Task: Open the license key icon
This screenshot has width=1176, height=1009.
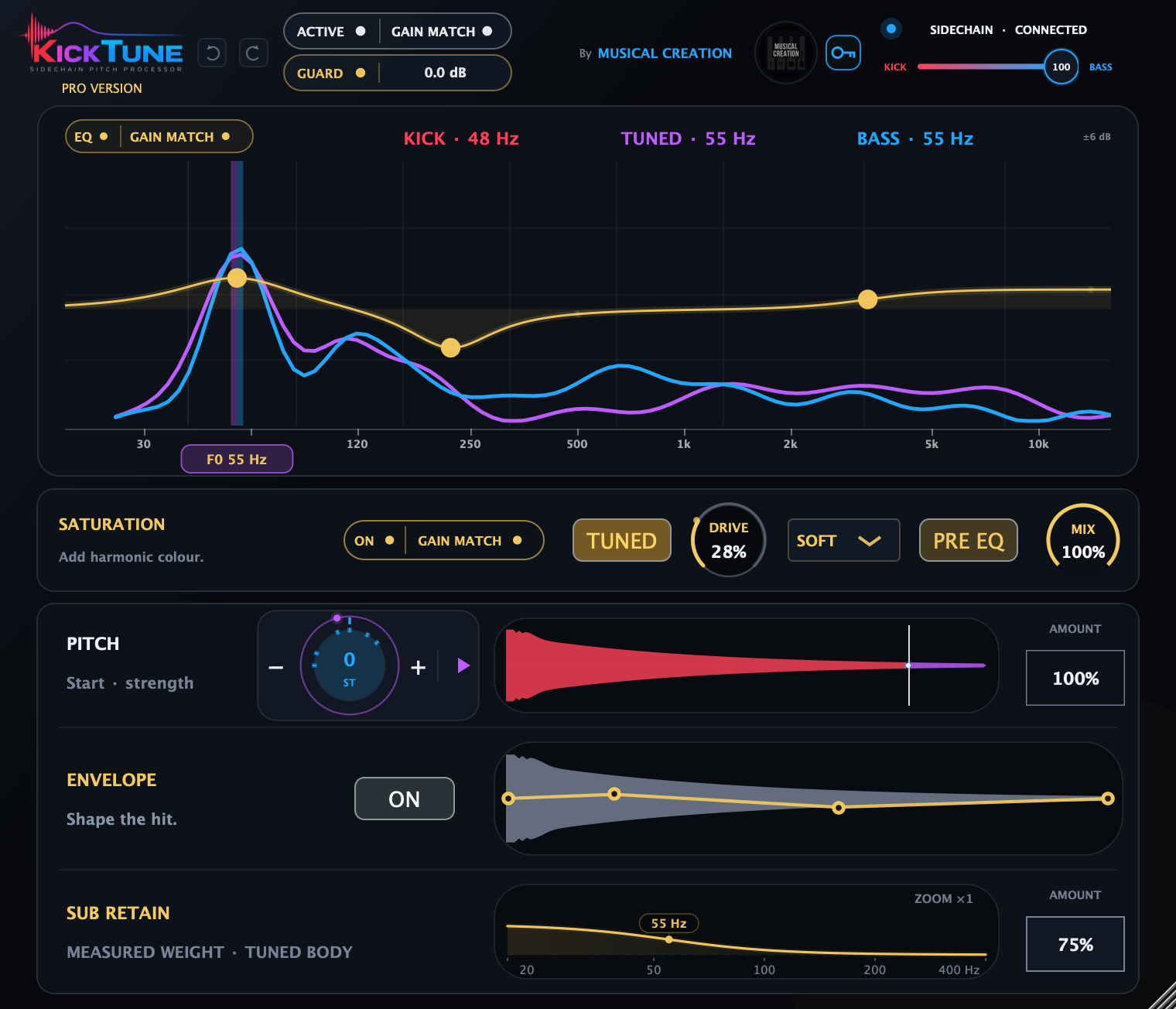Action: (843, 53)
